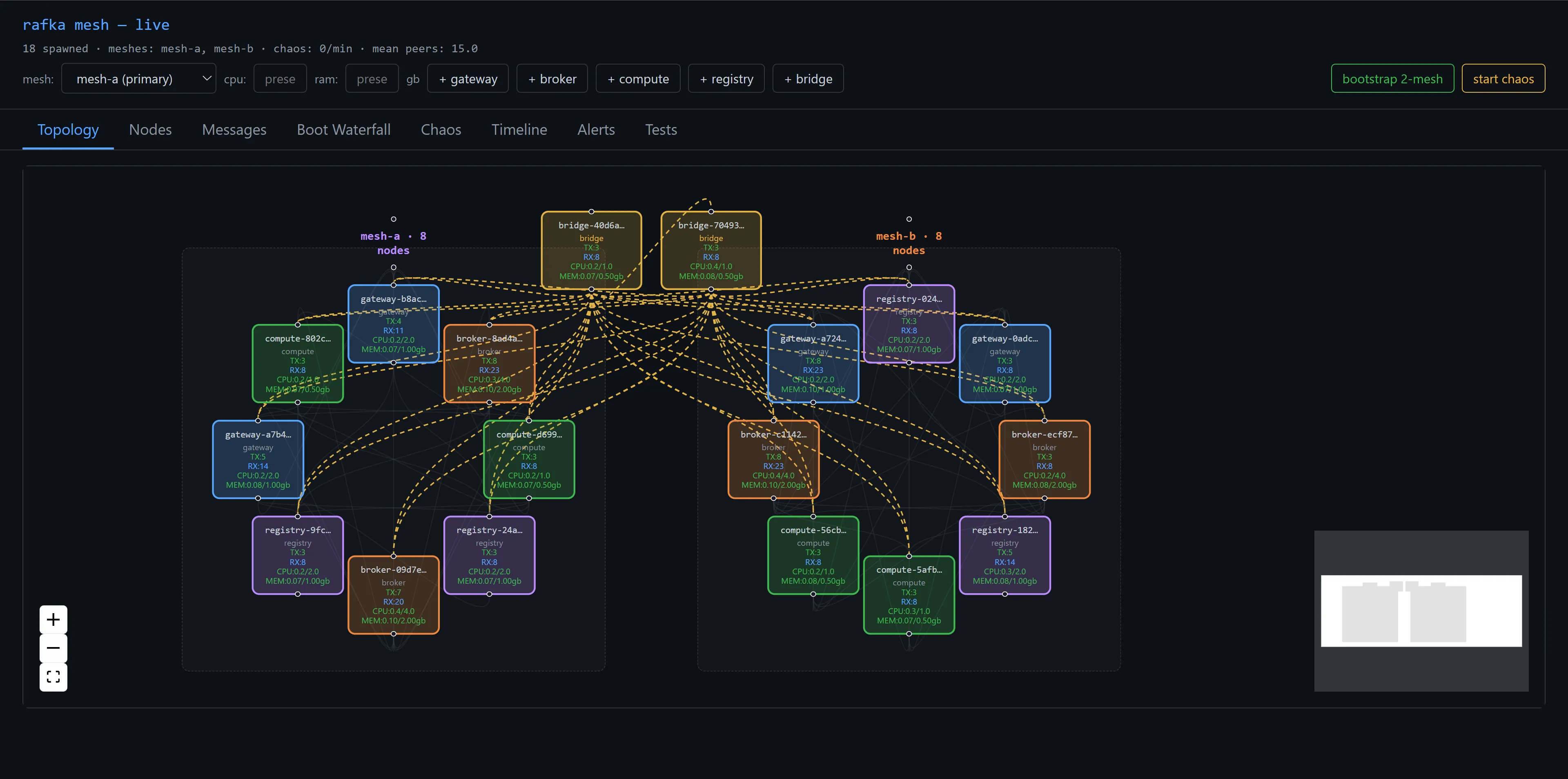Switch to the Nodes tab
Viewport: 1568px width, 779px height.
point(150,130)
